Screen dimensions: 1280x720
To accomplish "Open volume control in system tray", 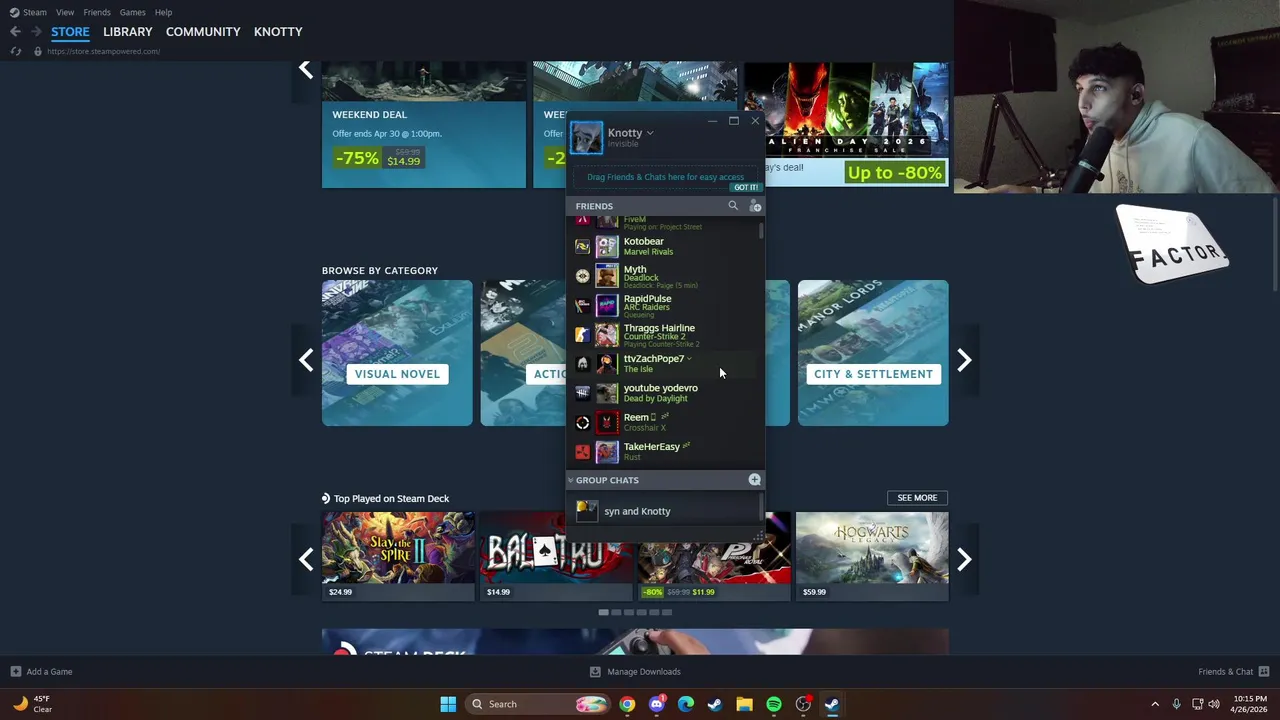I will pyautogui.click(x=1214, y=704).
